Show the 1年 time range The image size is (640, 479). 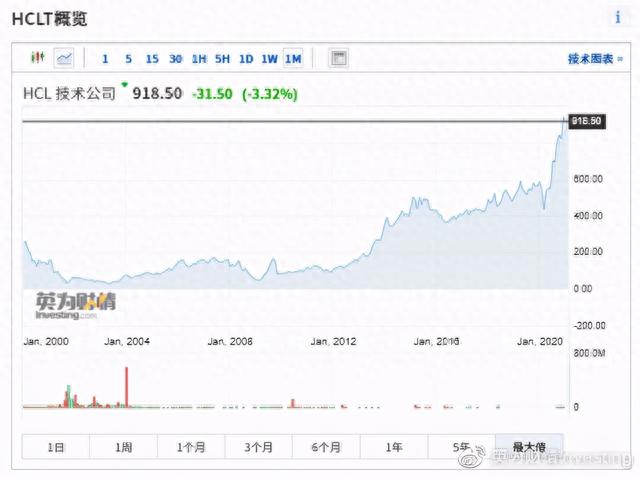click(x=394, y=446)
